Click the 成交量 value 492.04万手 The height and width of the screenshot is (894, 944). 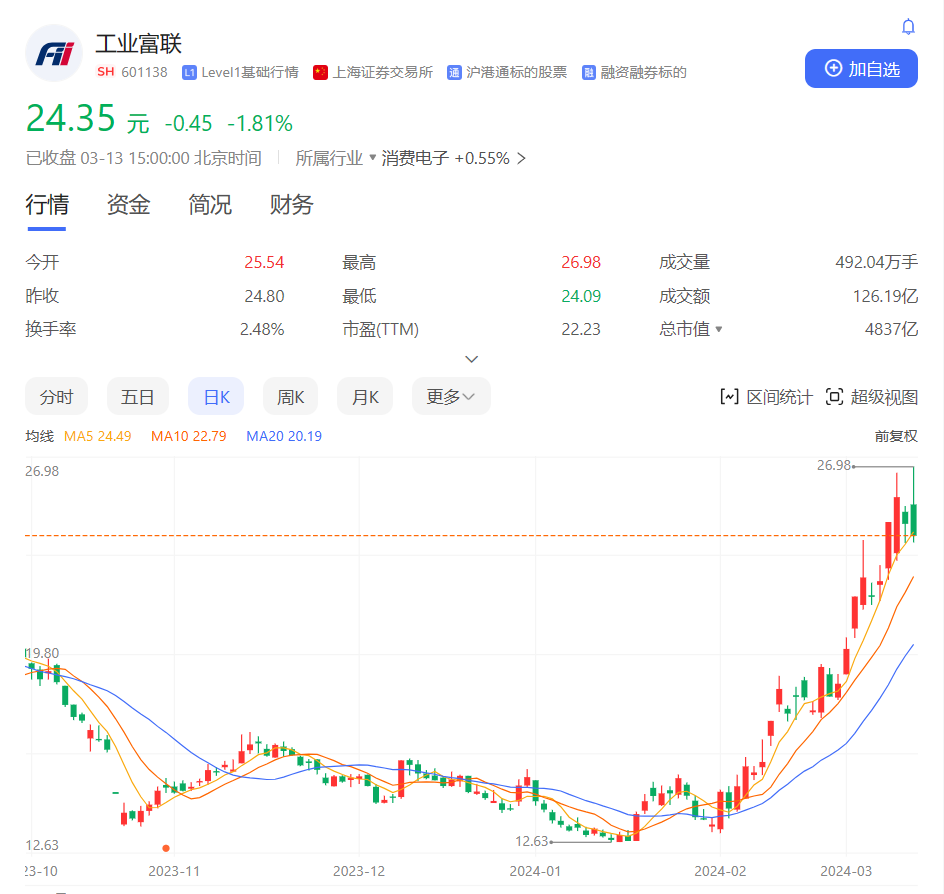(x=877, y=262)
